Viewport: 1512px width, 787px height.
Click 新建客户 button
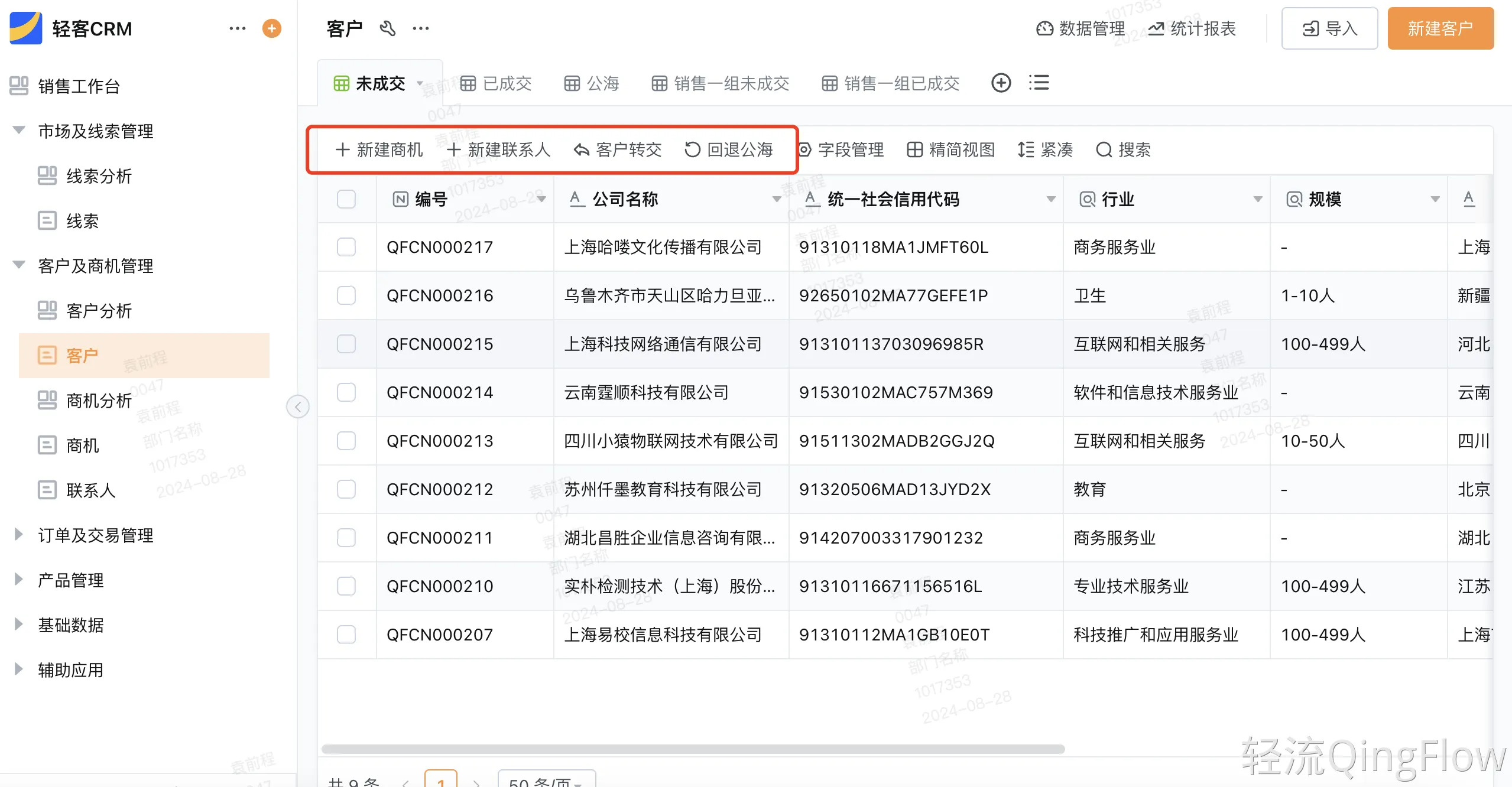tap(1440, 28)
